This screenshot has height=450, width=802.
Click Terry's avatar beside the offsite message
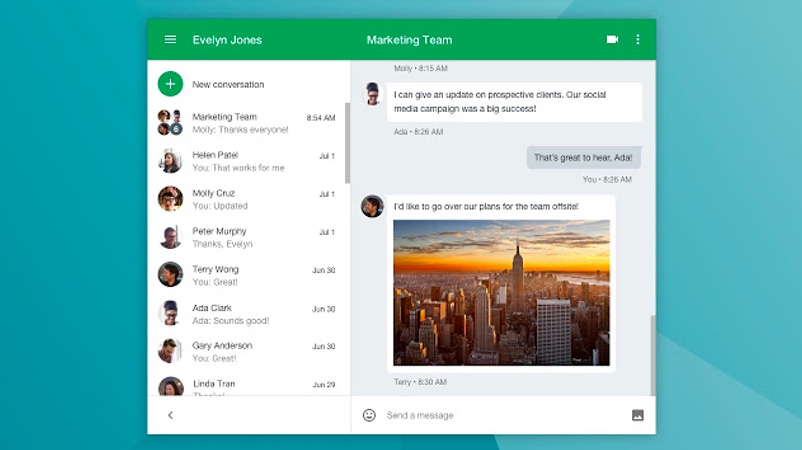pyautogui.click(x=372, y=206)
